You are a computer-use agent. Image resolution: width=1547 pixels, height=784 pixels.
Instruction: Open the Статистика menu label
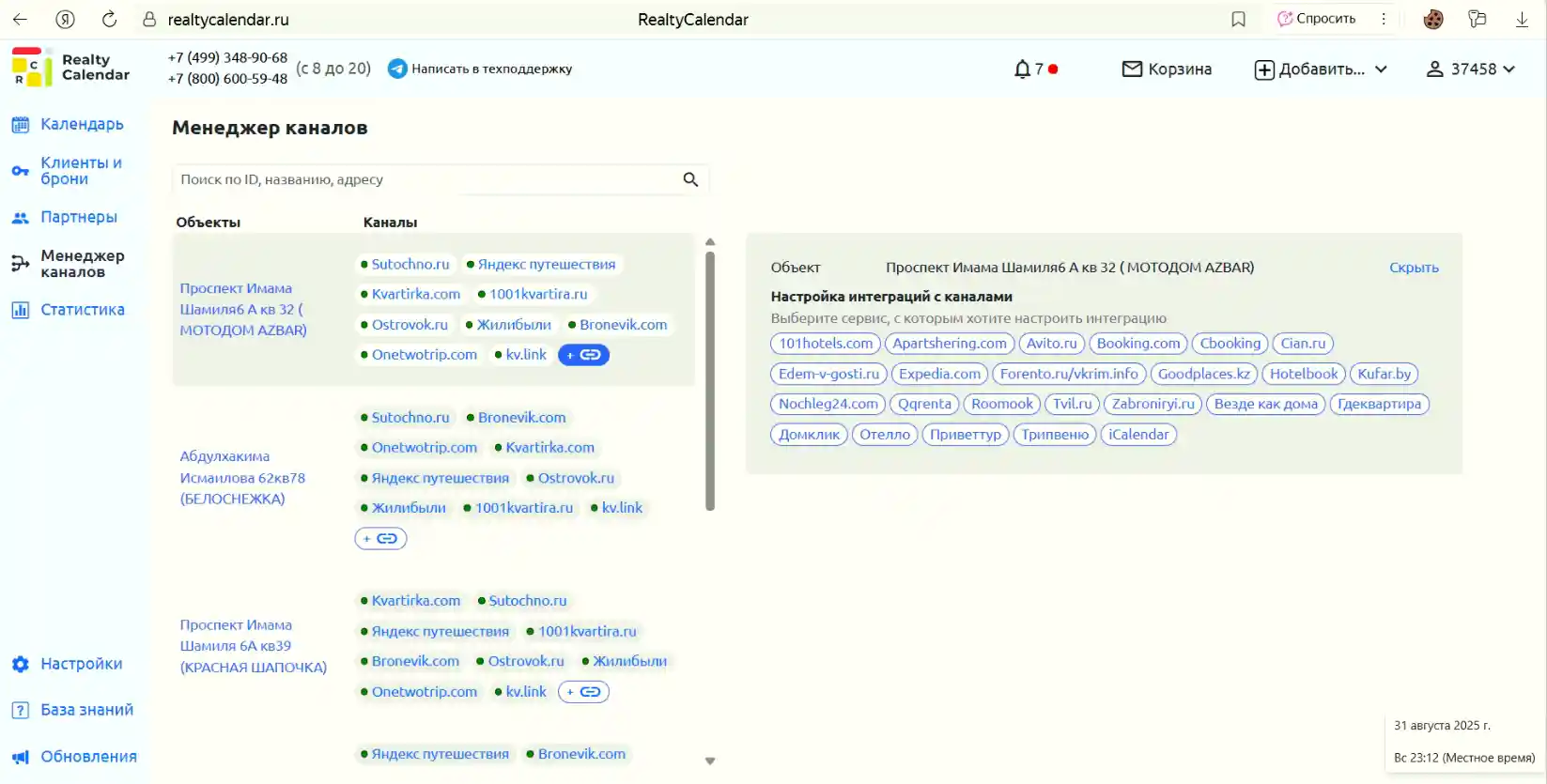(83, 310)
